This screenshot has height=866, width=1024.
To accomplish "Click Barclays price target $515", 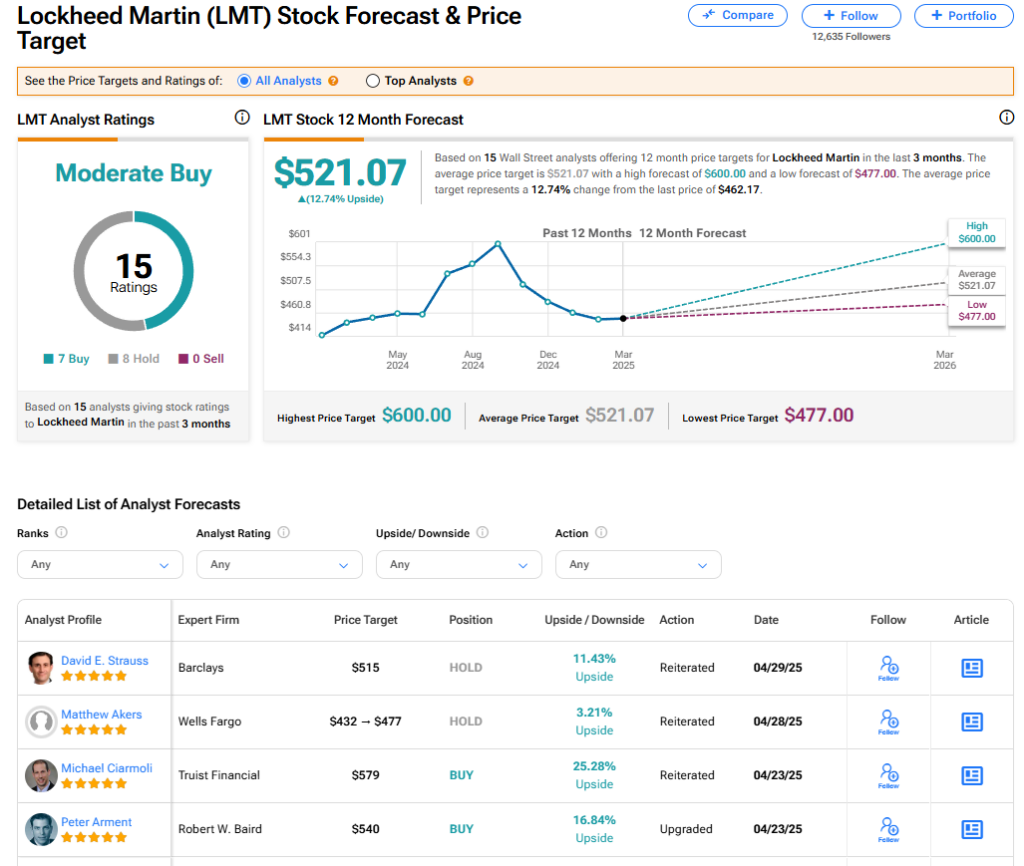I will tap(366, 667).
